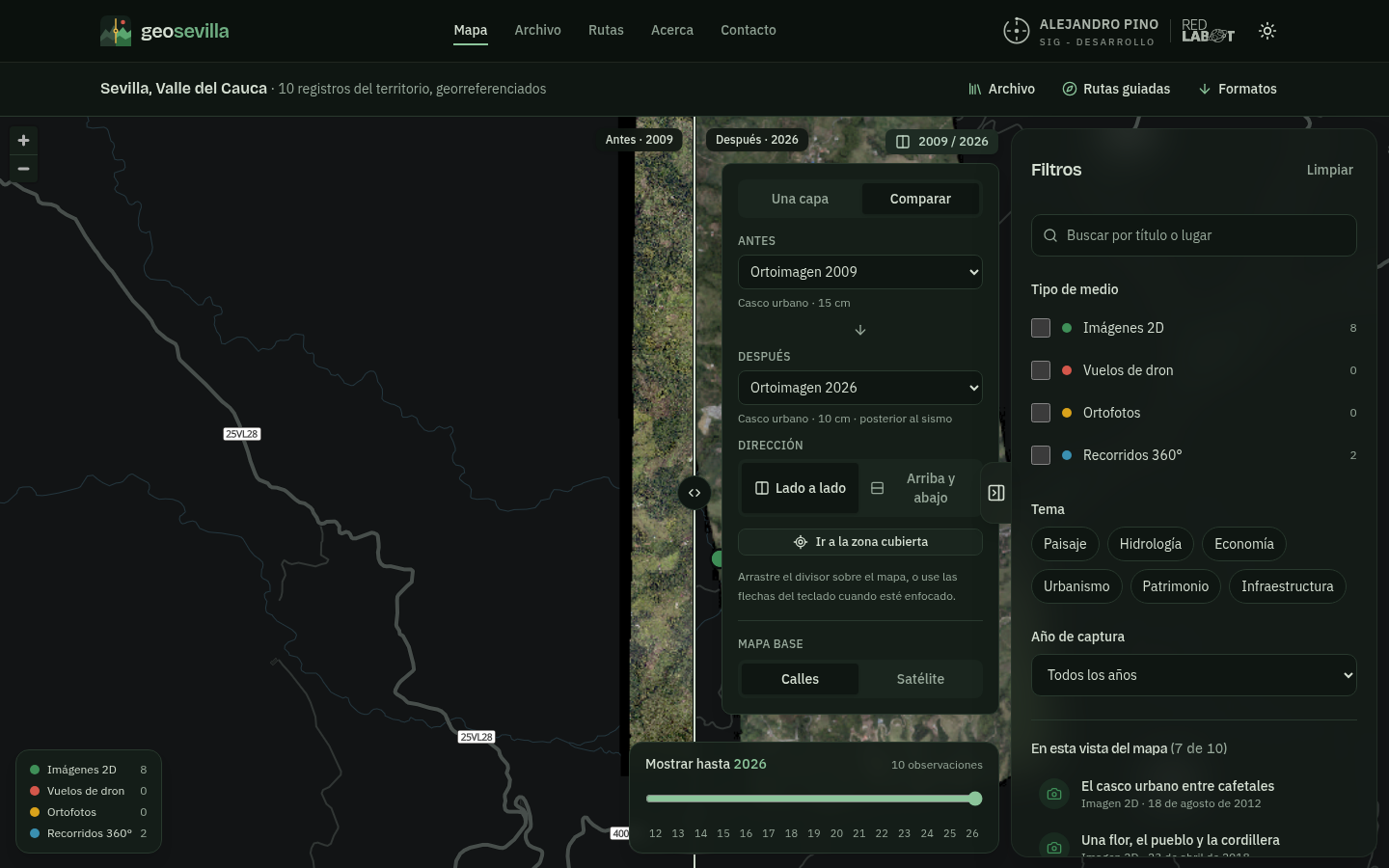This screenshot has height=868, width=1389.
Task: Zoom out with the minus button
Action: point(23,169)
